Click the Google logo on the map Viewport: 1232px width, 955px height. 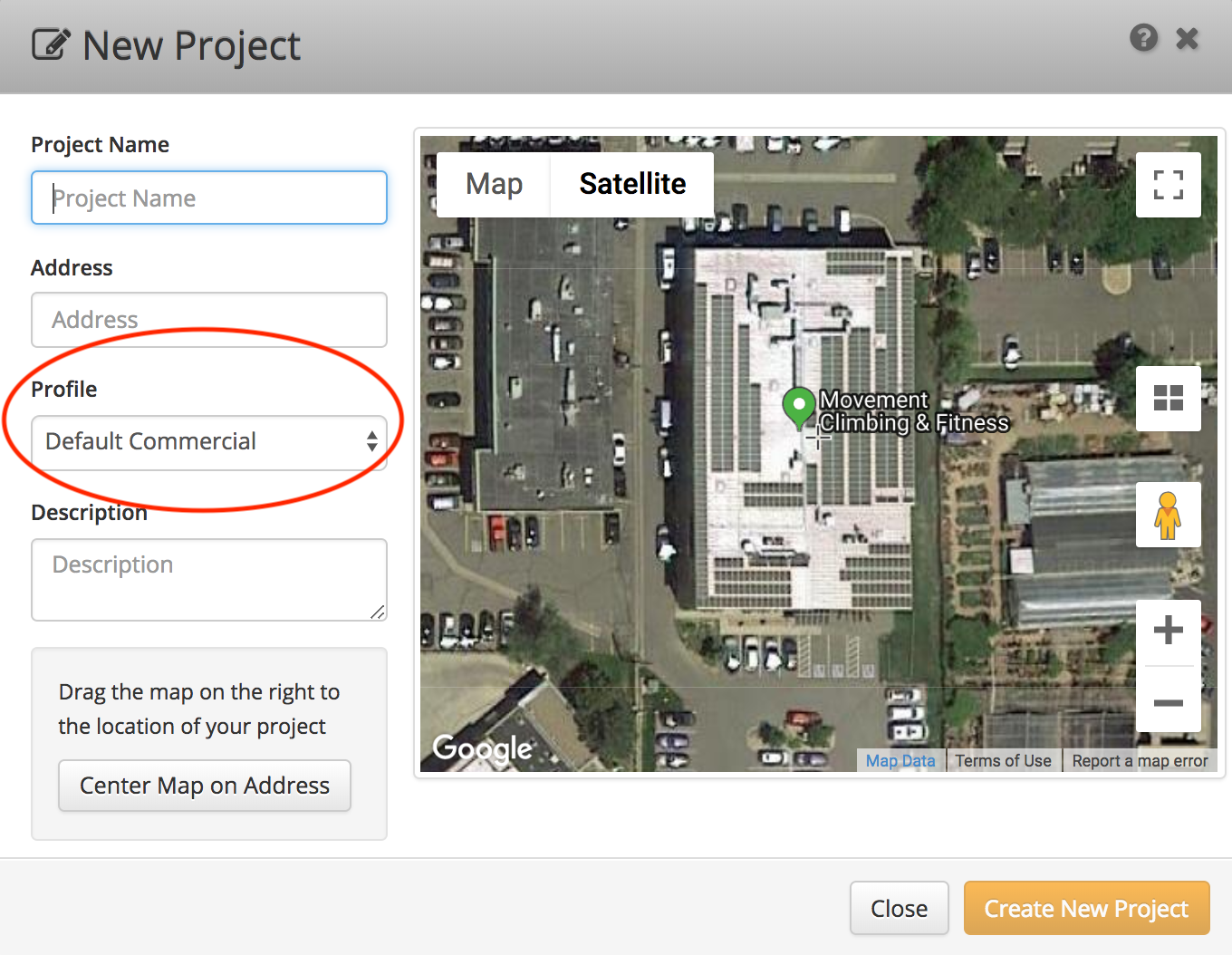482,748
